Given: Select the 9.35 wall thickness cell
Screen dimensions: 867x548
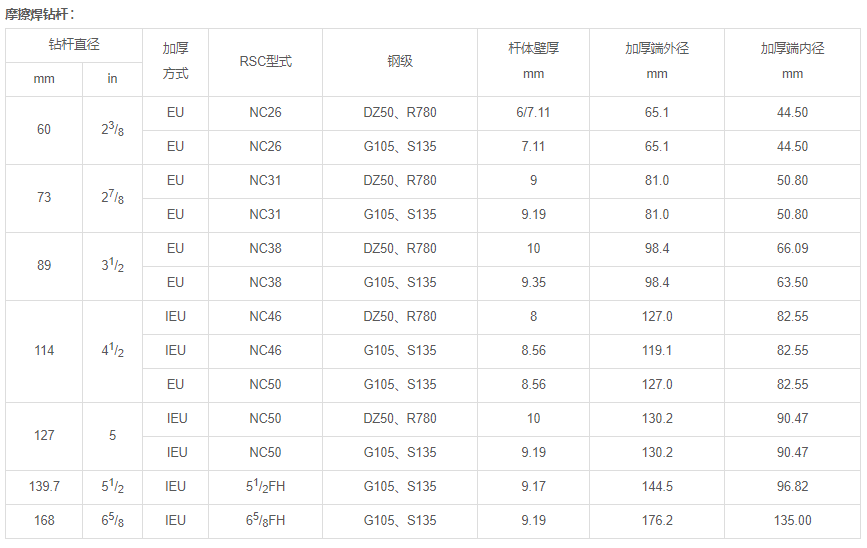Looking at the screenshot, I should (x=534, y=283).
